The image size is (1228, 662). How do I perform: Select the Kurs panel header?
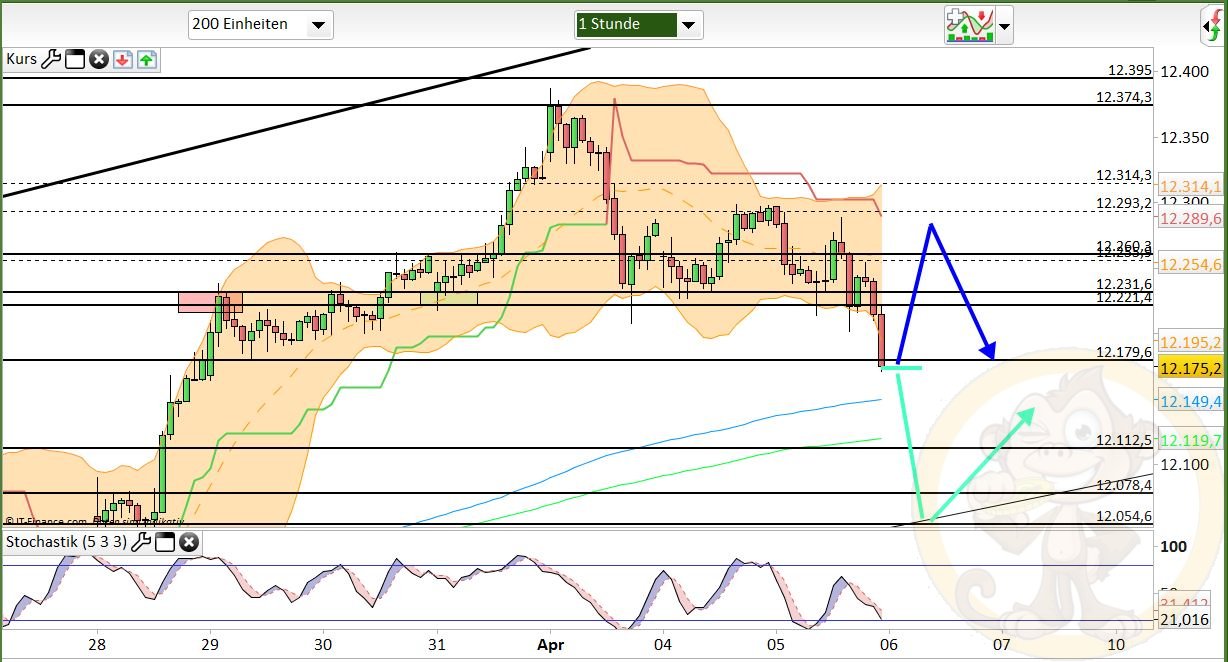click(x=21, y=60)
